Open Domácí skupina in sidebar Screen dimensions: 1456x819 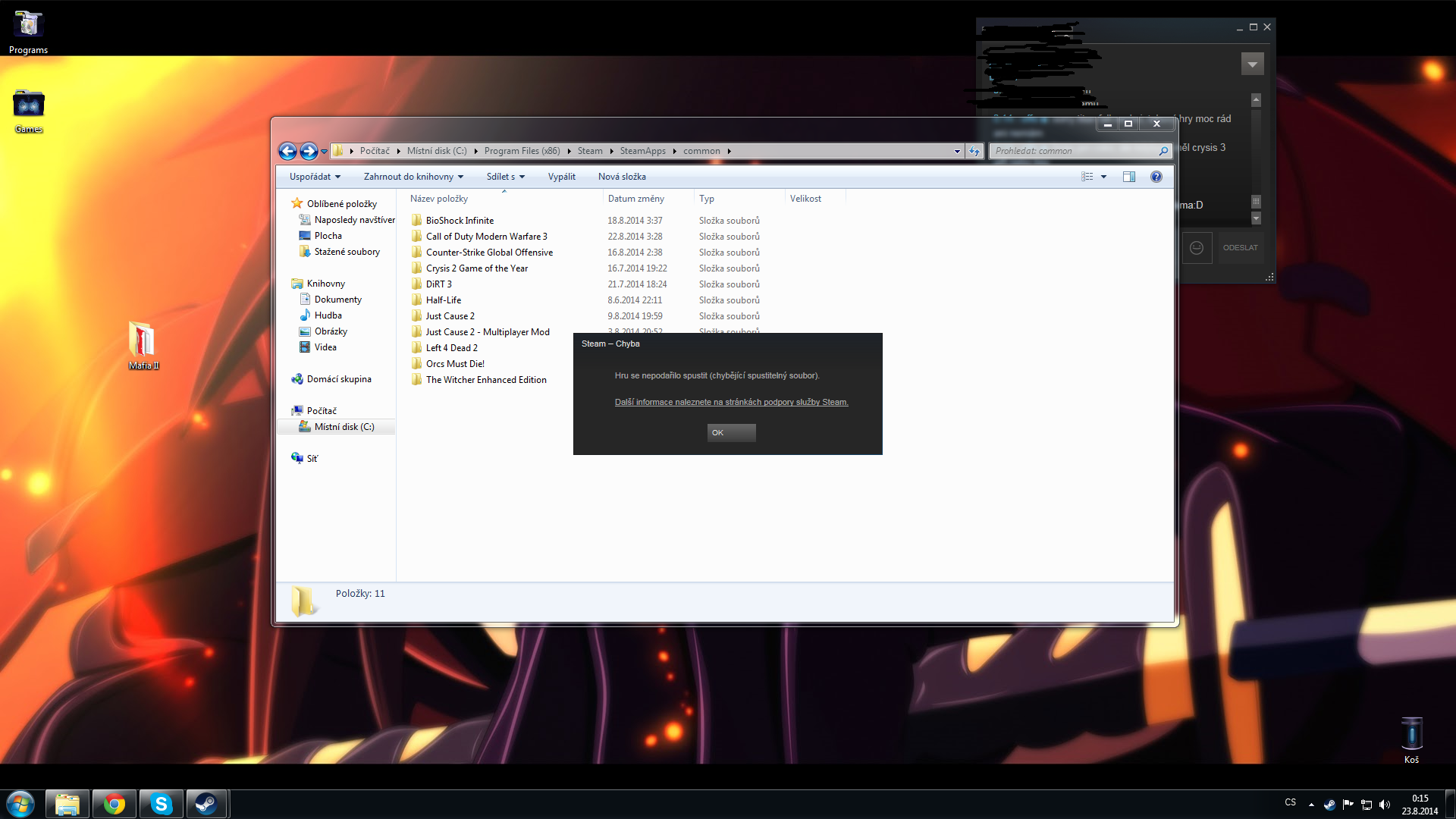pos(338,379)
